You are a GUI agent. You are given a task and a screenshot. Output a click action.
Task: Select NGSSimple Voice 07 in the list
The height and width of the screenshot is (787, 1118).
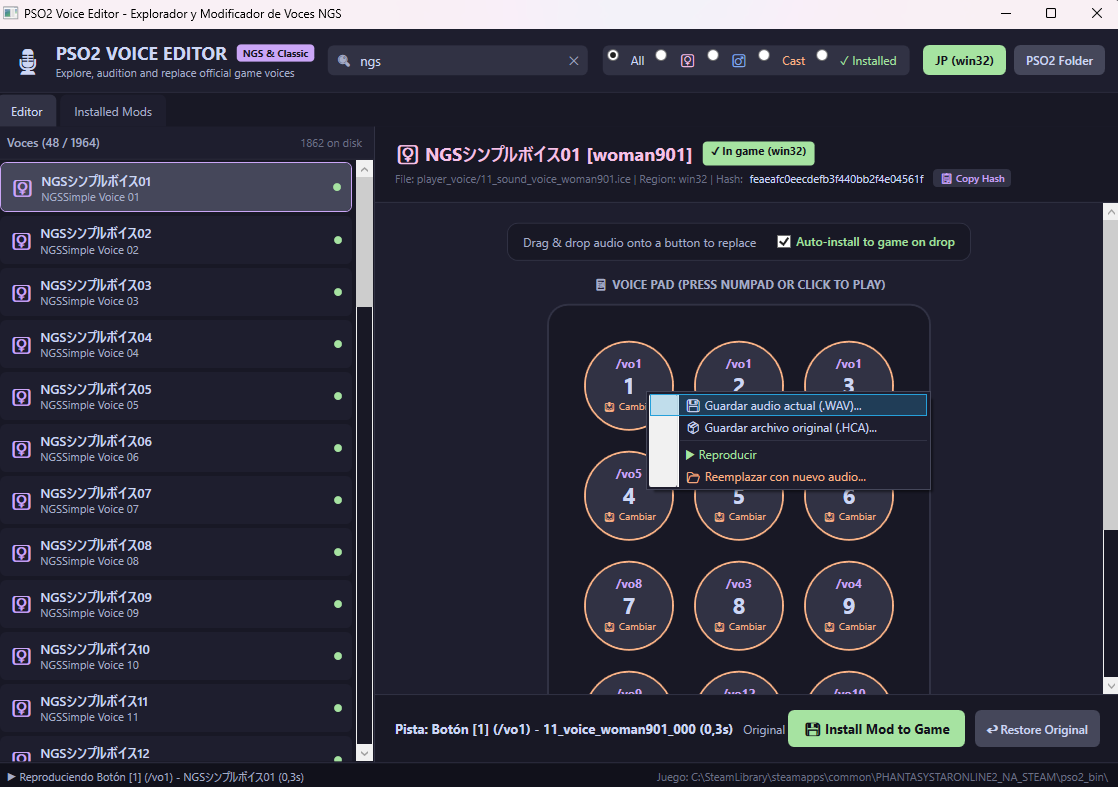coord(176,500)
